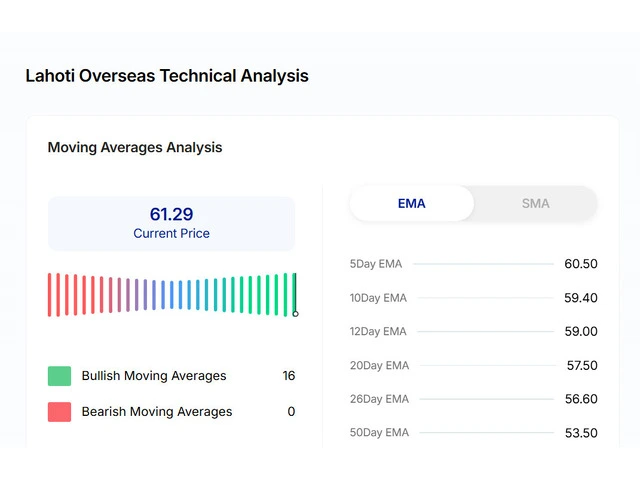640x480 pixels.
Task: Select the 53.50 EMA value
Action: point(580,433)
